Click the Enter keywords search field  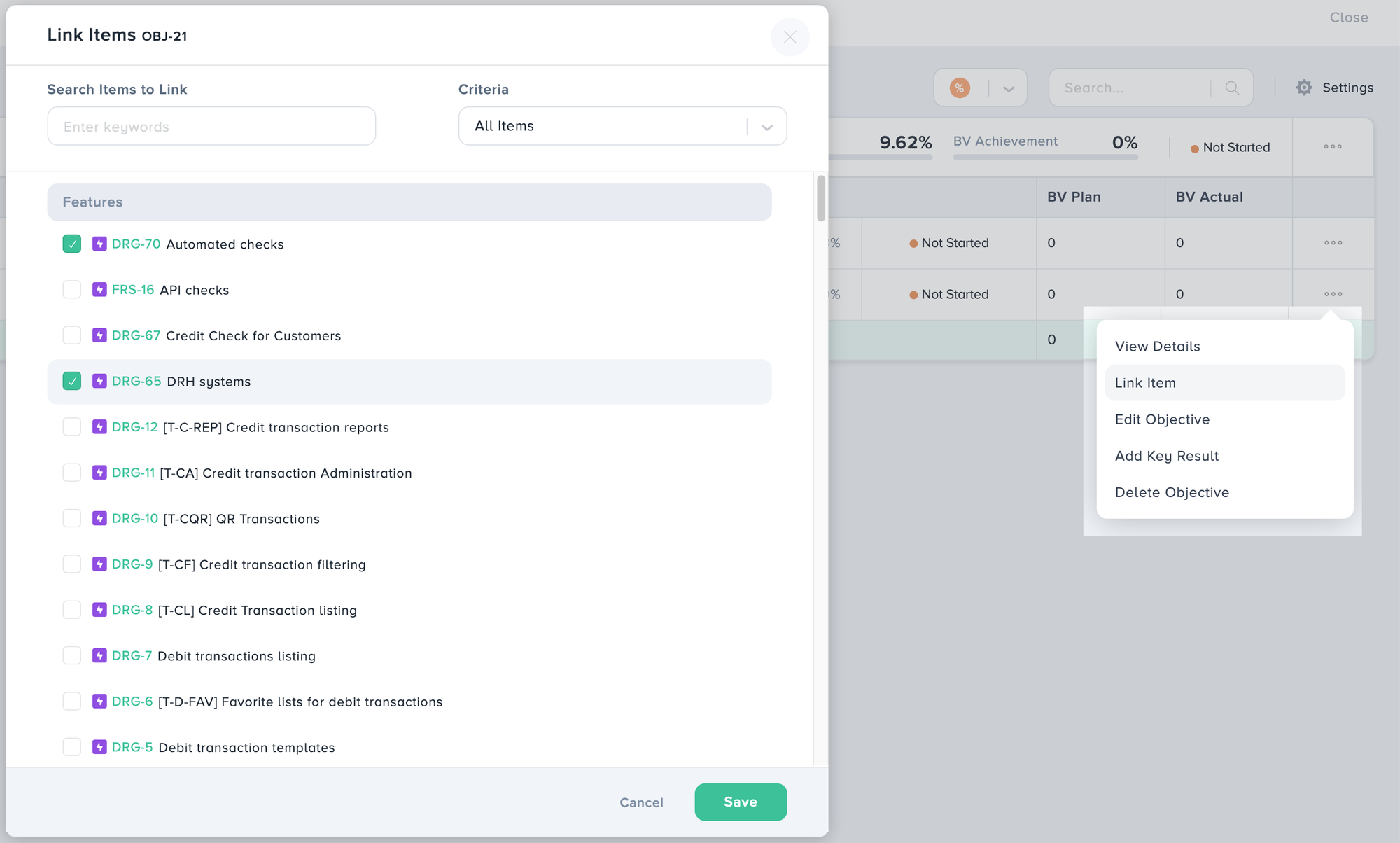pyautogui.click(x=211, y=126)
